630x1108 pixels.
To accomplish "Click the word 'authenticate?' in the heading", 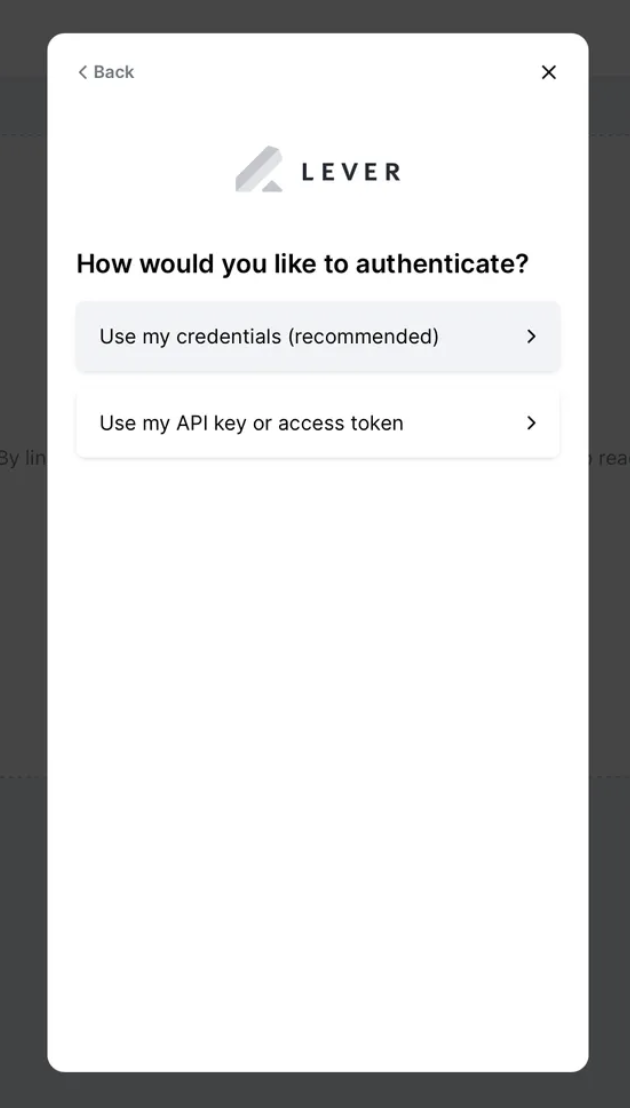I will click(x=441, y=264).
